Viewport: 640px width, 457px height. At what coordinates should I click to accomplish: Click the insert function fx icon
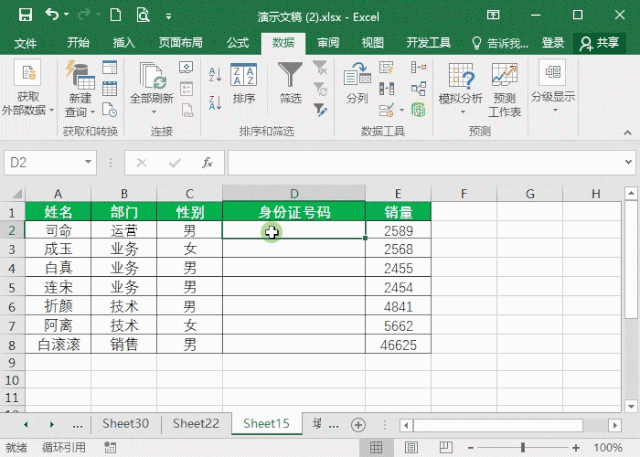tap(207, 162)
